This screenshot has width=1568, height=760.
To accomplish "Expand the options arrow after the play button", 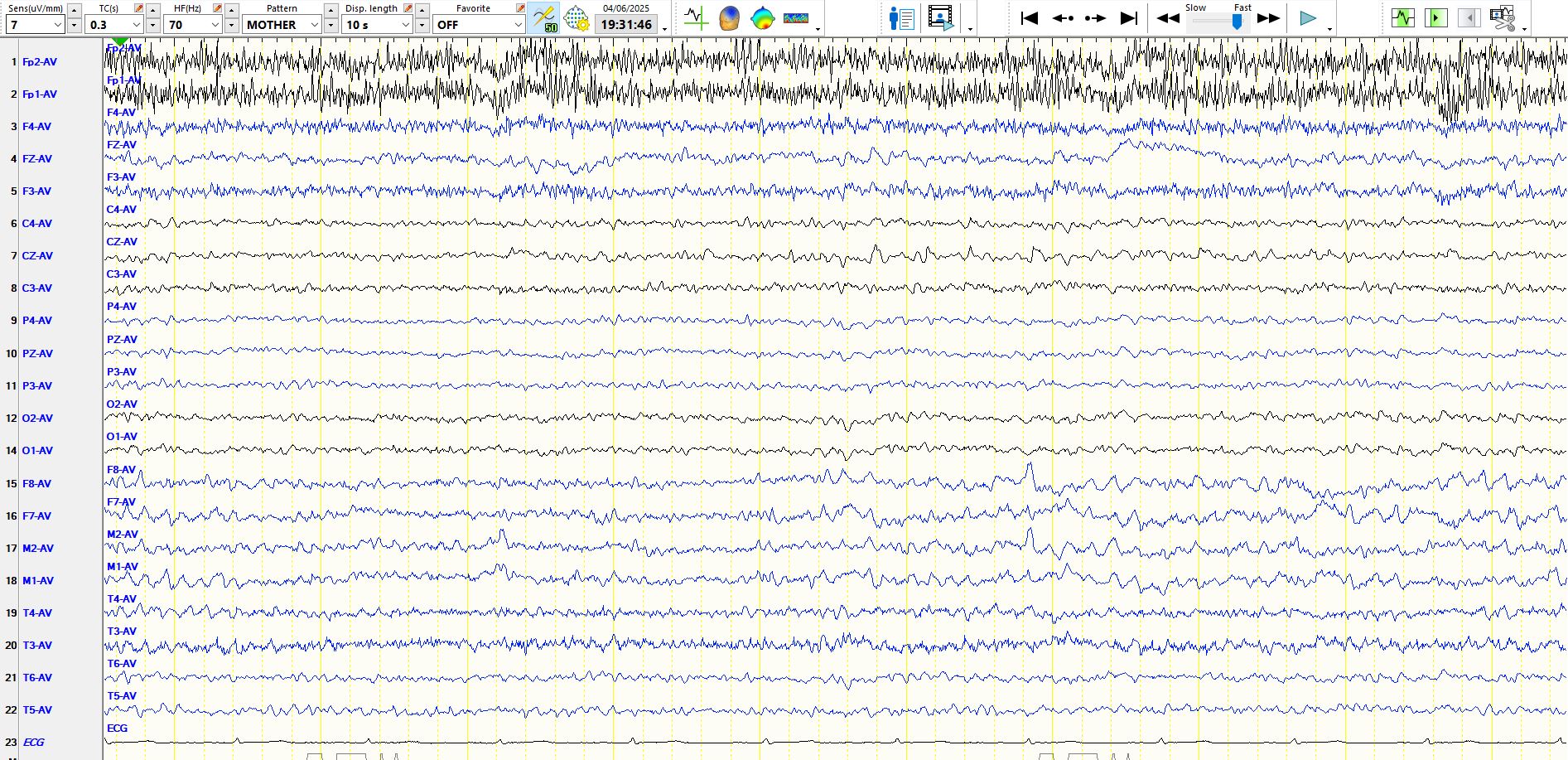I will [1329, 29].
